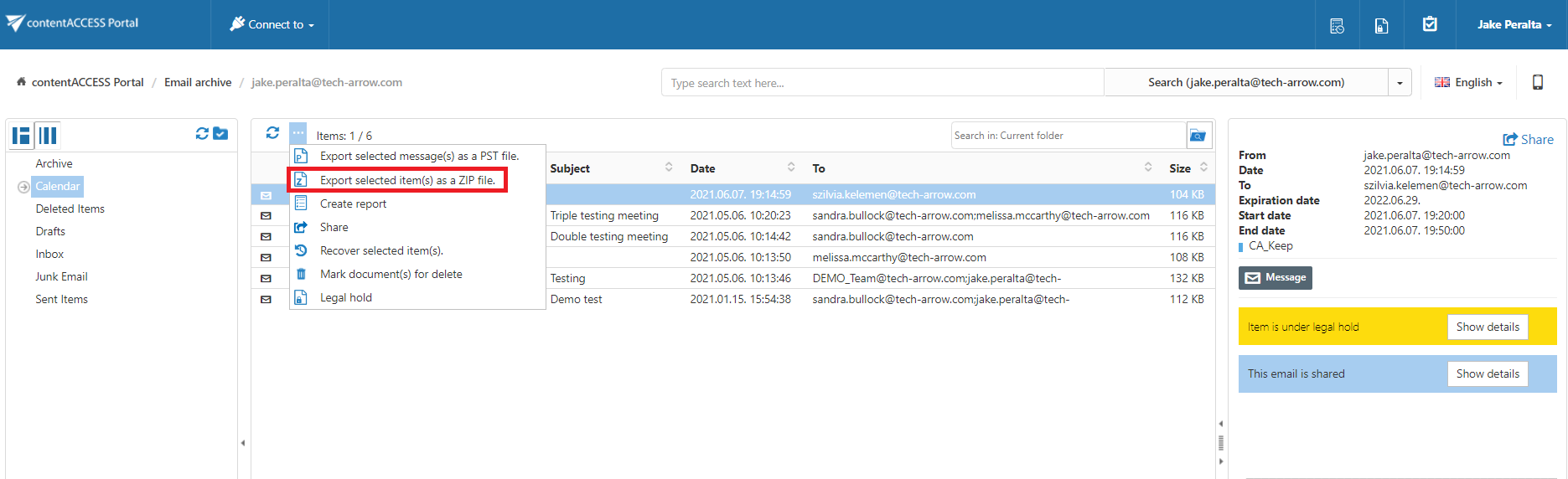Click the mobile device icon near language selector

pos(1538,82)
